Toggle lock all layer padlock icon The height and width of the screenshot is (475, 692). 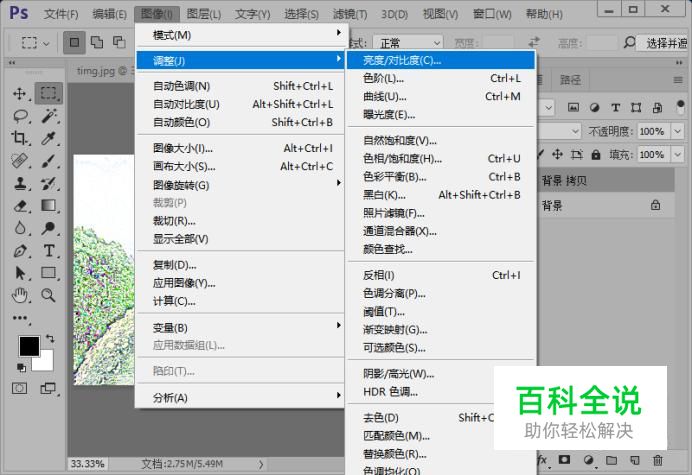pos(596,154)
